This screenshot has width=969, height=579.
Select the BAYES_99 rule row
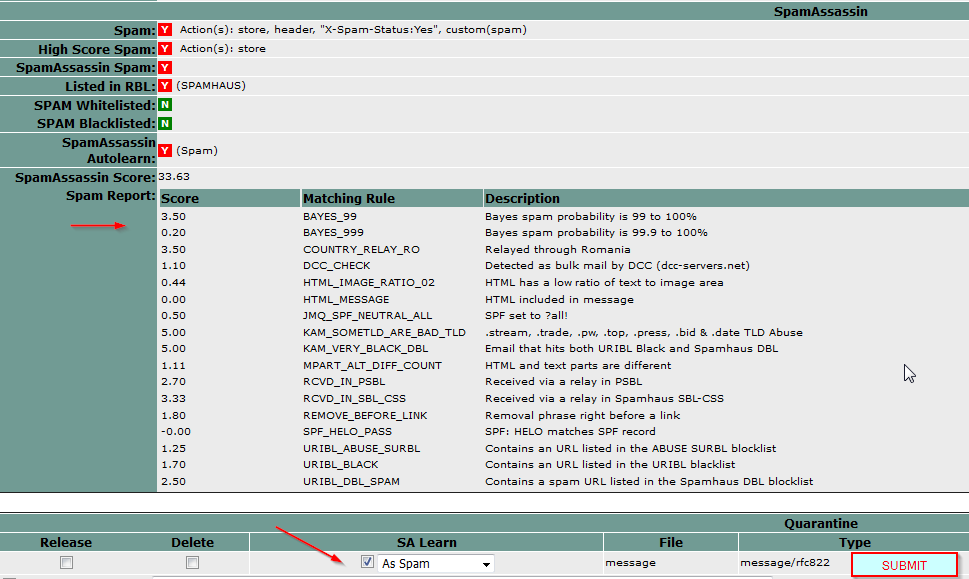(329, 216)
